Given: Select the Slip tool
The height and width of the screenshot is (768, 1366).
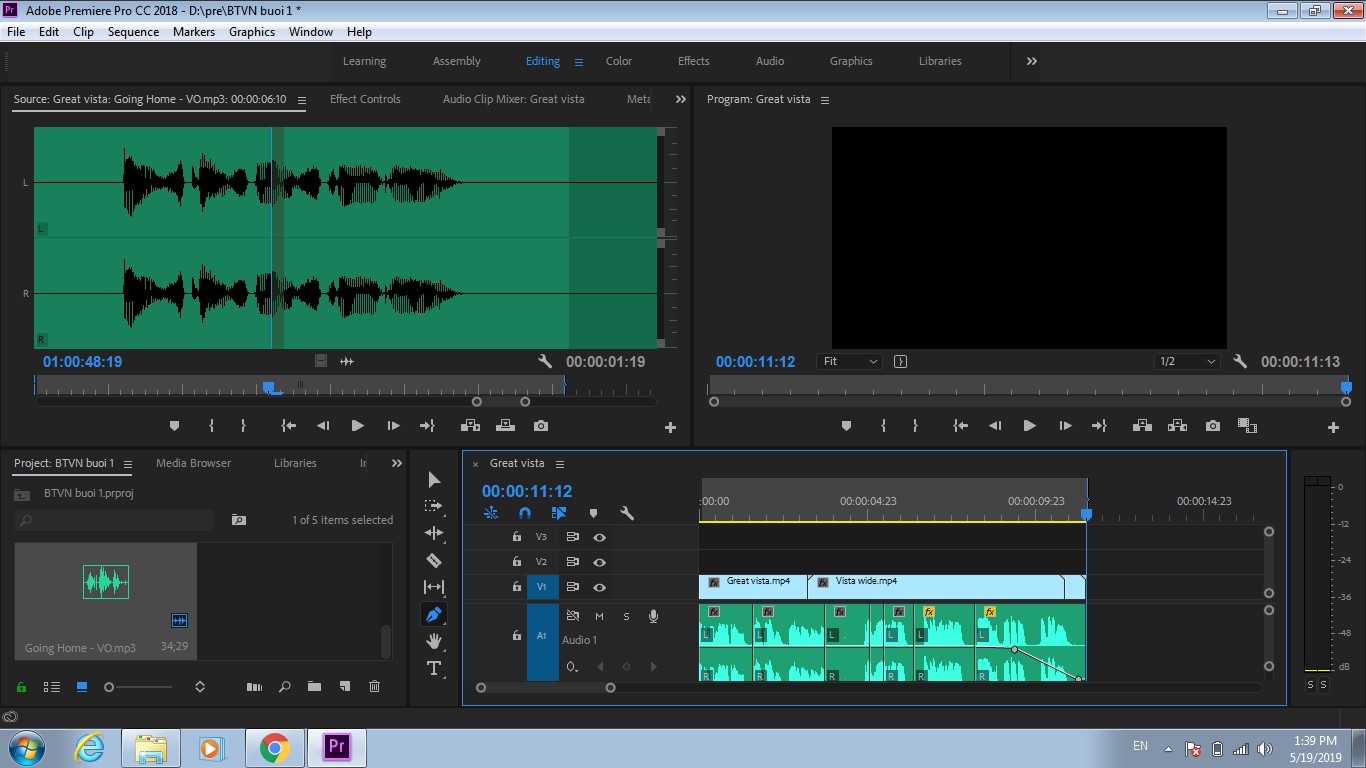Looking at the screenshot, I should click(434, 587).
